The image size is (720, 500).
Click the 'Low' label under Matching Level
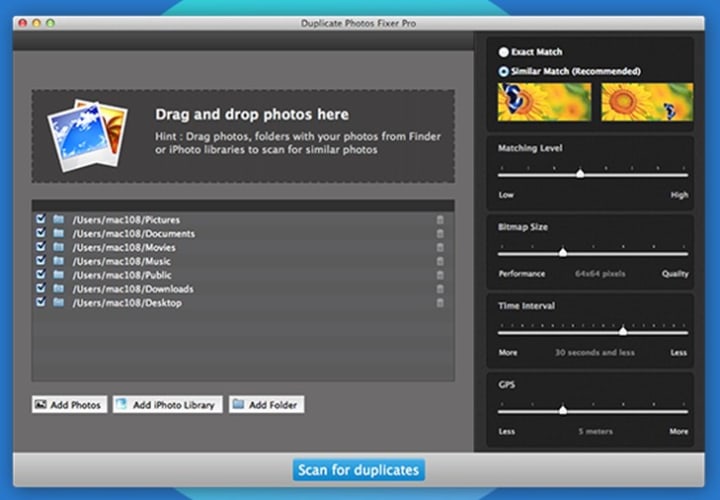506,195
